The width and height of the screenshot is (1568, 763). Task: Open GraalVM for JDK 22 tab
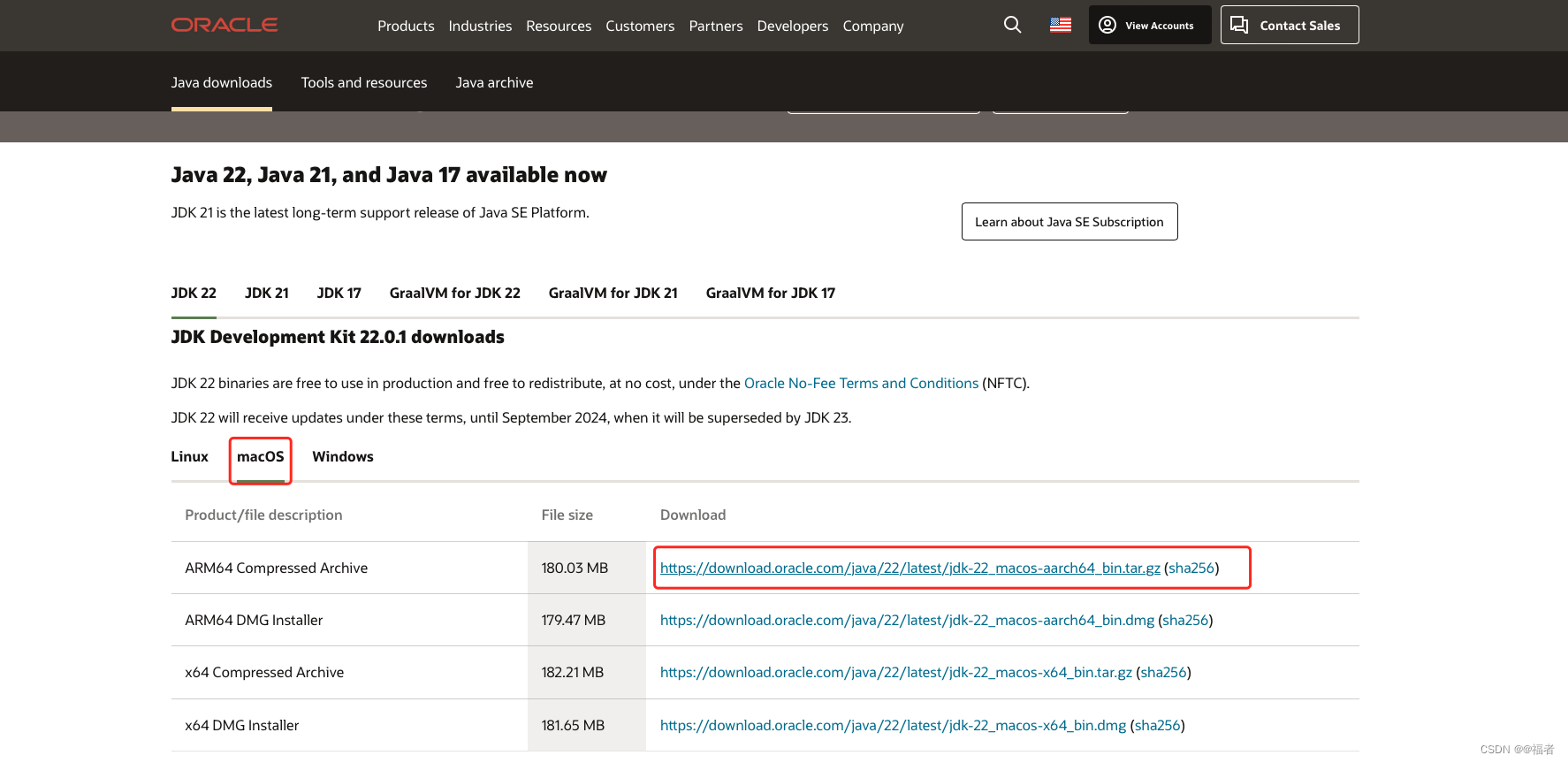(455, 293)
